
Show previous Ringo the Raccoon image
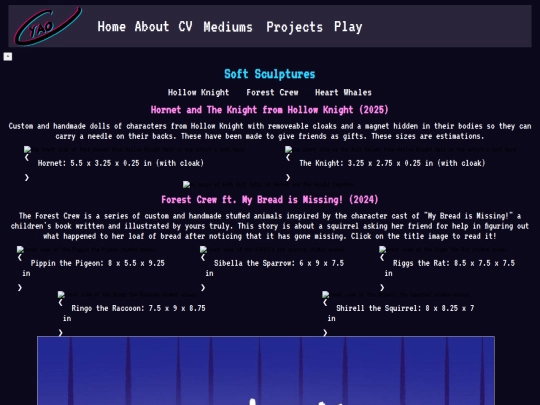61,302
